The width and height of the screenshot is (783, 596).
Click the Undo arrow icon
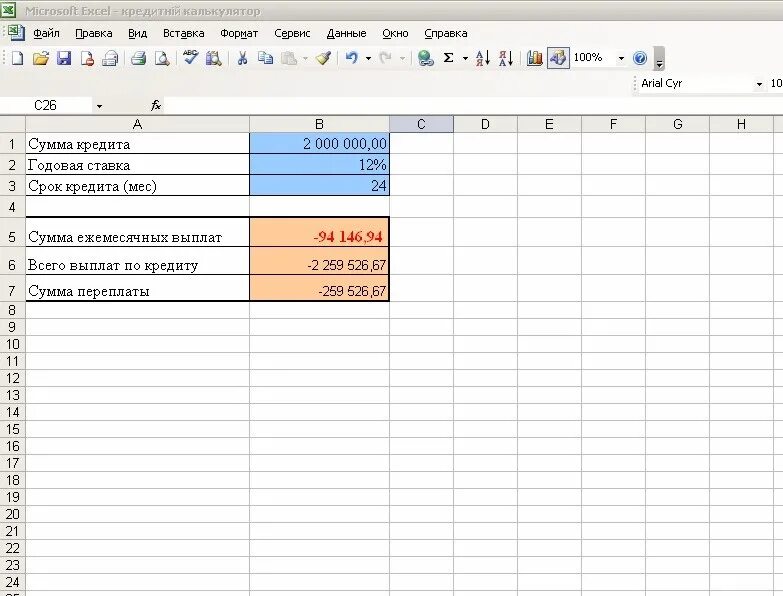(352, 58)
